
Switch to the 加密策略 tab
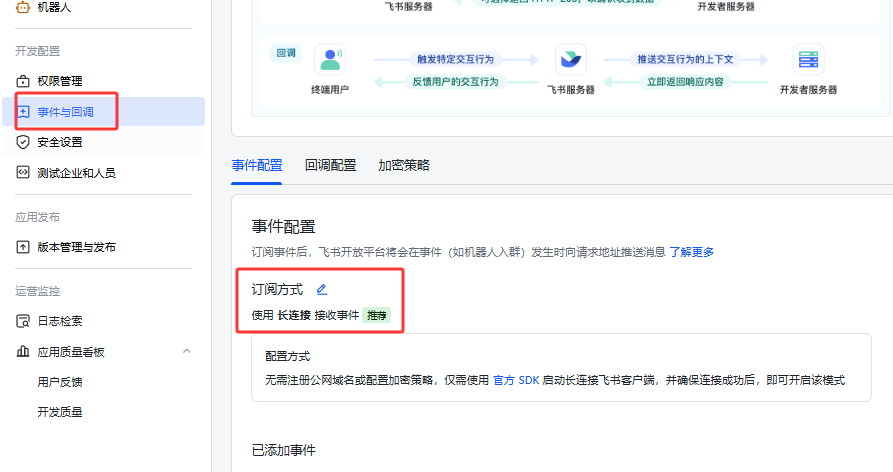coord(404,165)
